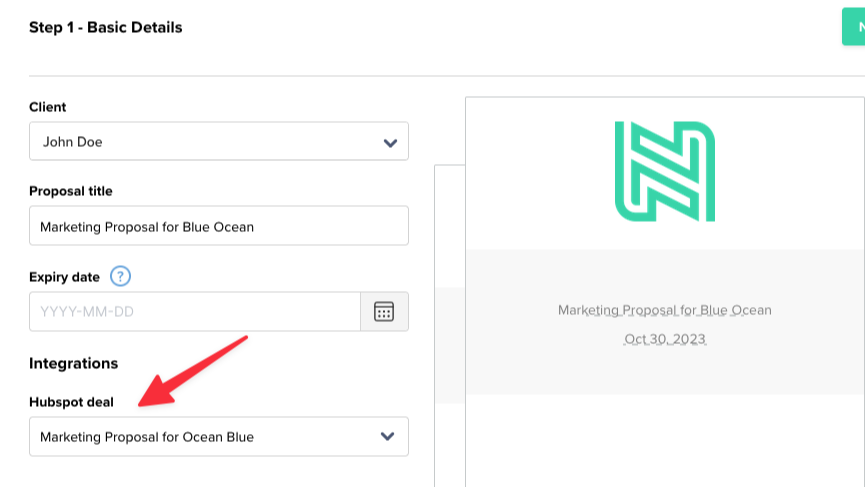The height and width of the screenshot is (487, 865).
Task: Click the Client field label
Action: coord(48,107)
